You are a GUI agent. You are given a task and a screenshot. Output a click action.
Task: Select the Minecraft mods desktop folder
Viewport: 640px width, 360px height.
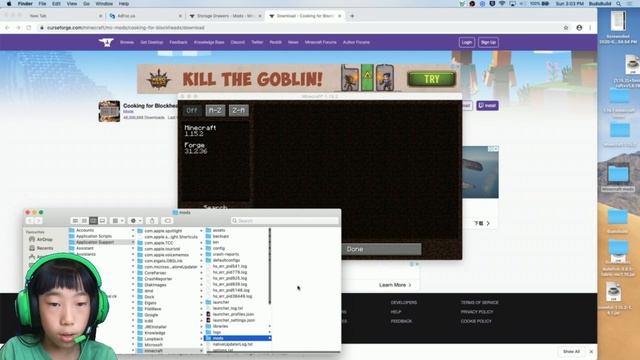coord(618,178)
